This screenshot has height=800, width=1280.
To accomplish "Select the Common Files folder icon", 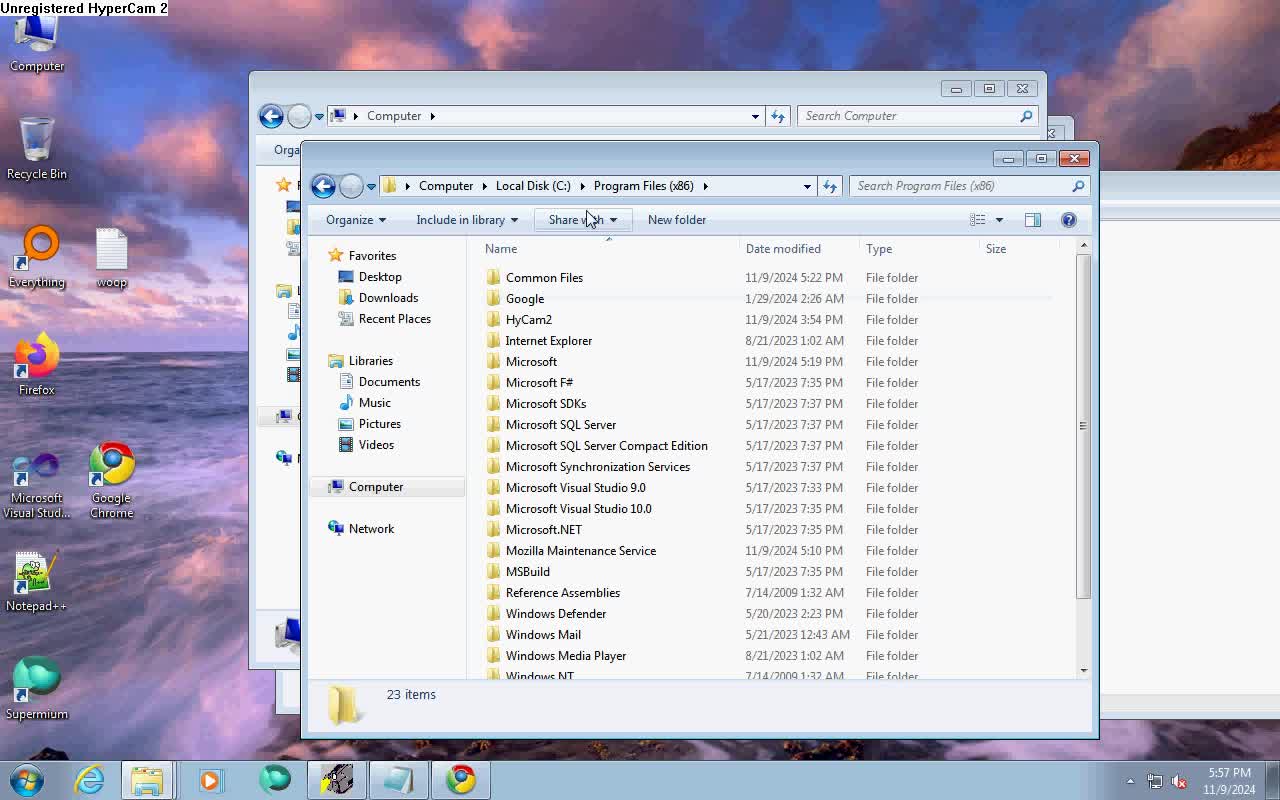I will tap(493, 278).
